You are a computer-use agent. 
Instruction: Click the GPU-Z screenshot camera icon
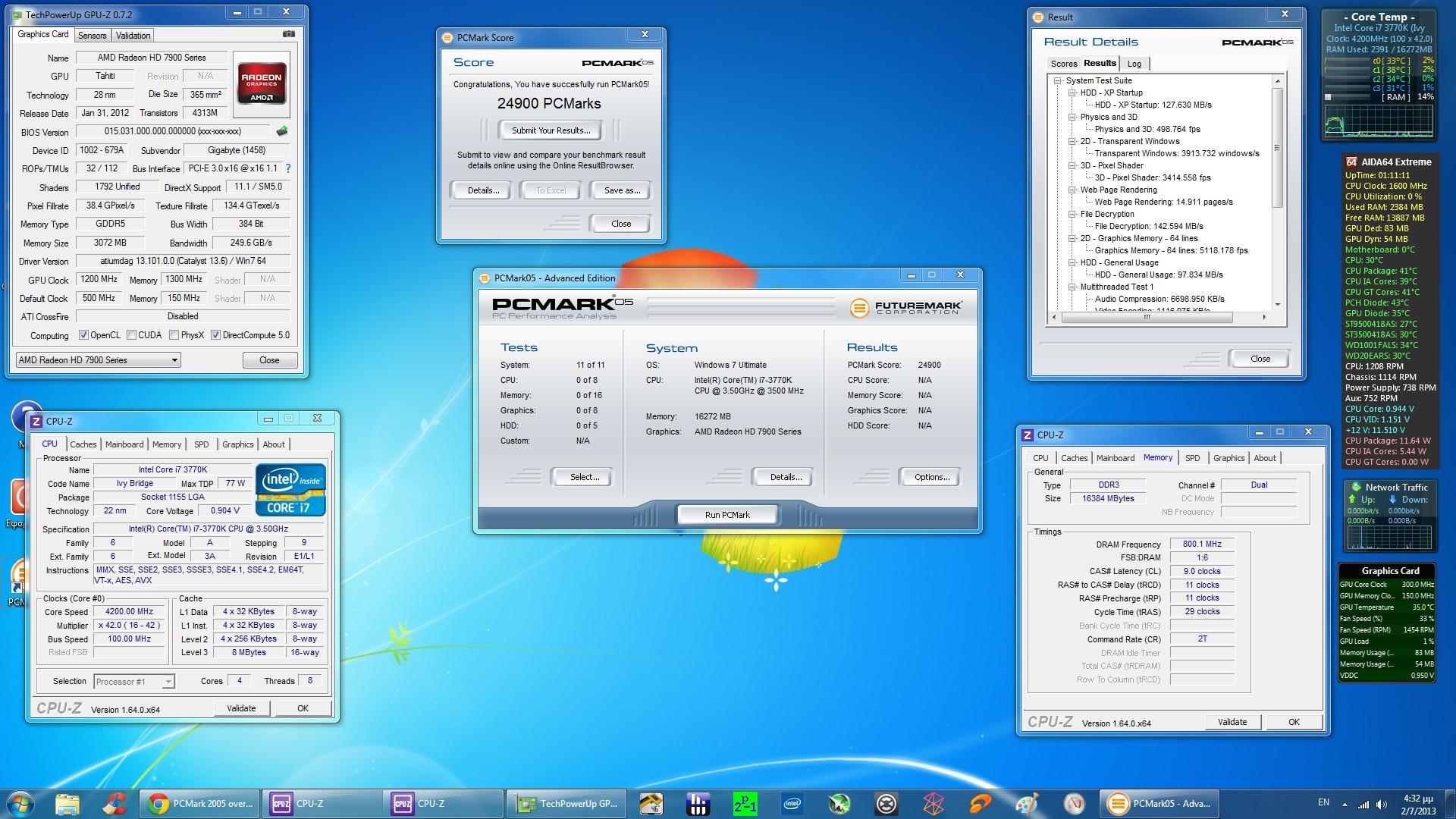(x=288, y=34)
